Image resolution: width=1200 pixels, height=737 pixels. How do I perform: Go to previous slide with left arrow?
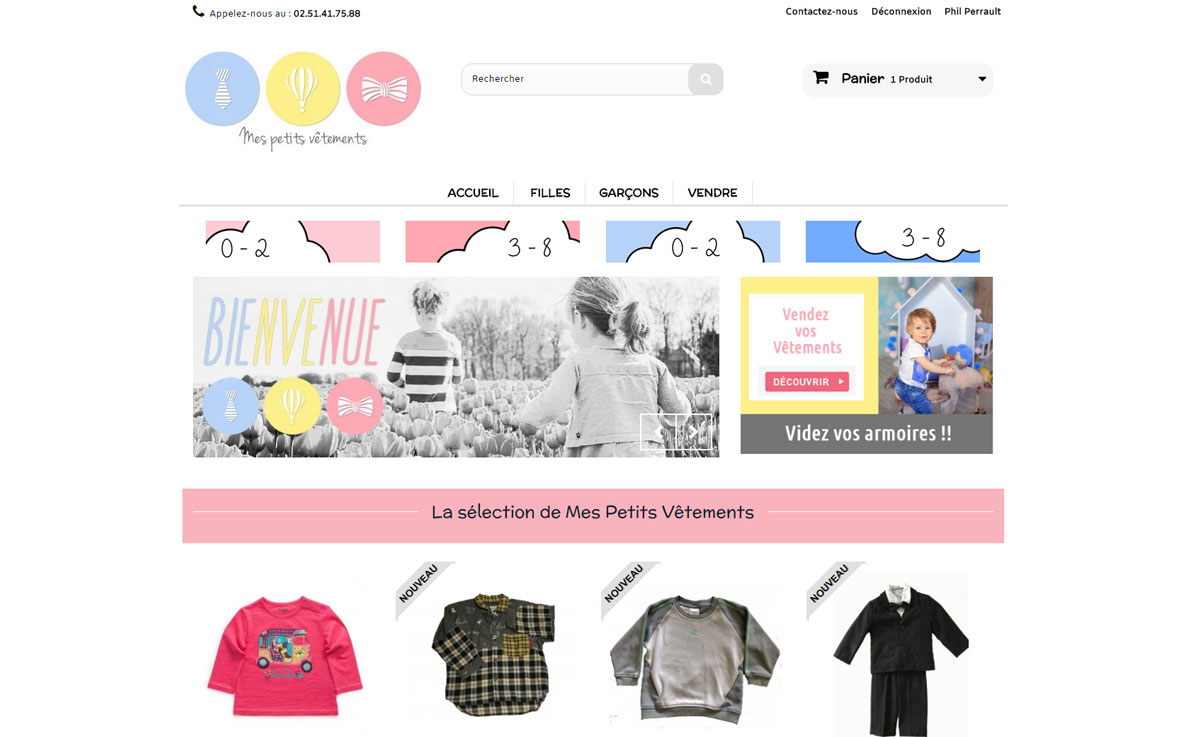click(658, 431)
